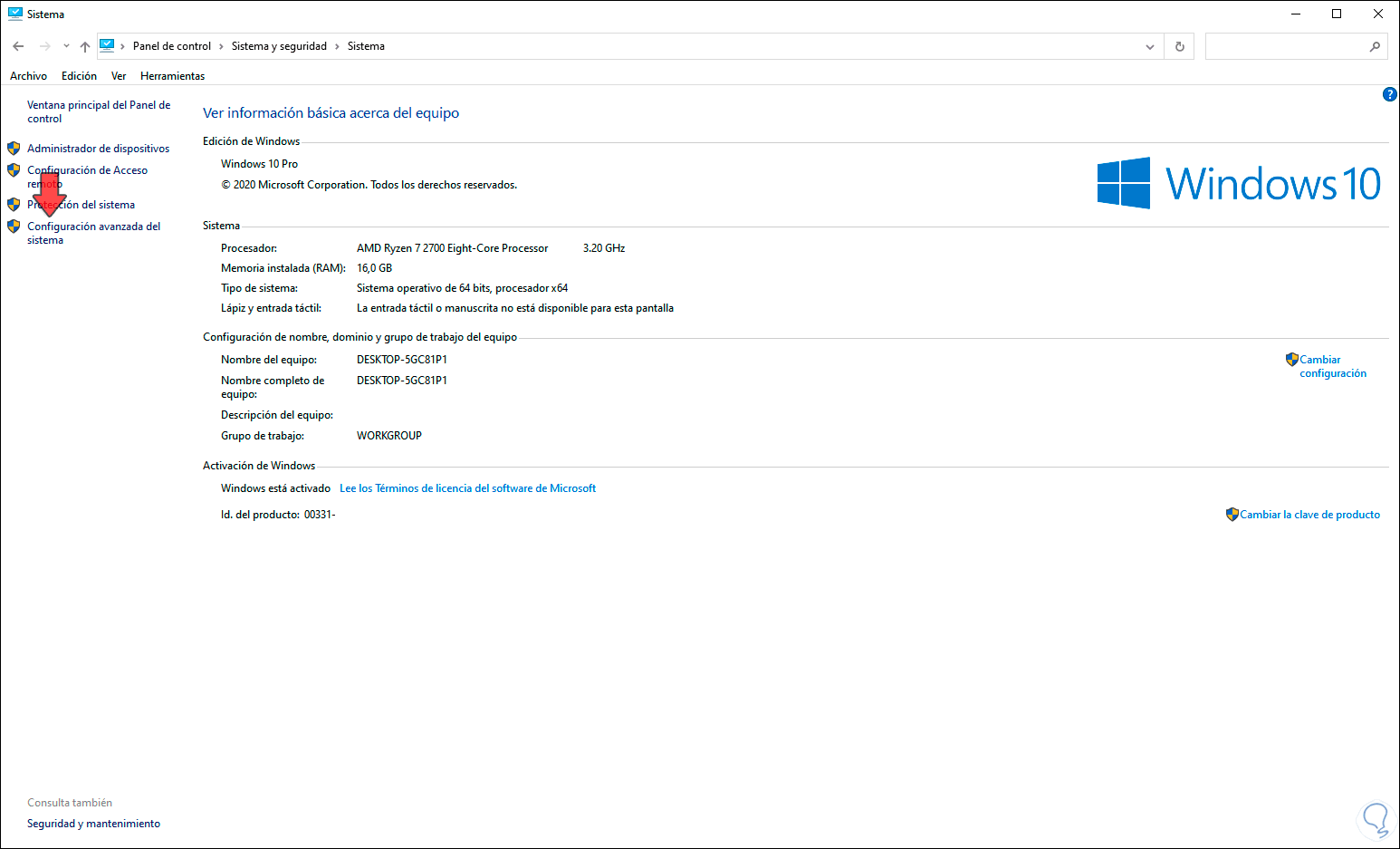Click the Sistema breadcrumb

pyautogui.click(x=366, y=46)
